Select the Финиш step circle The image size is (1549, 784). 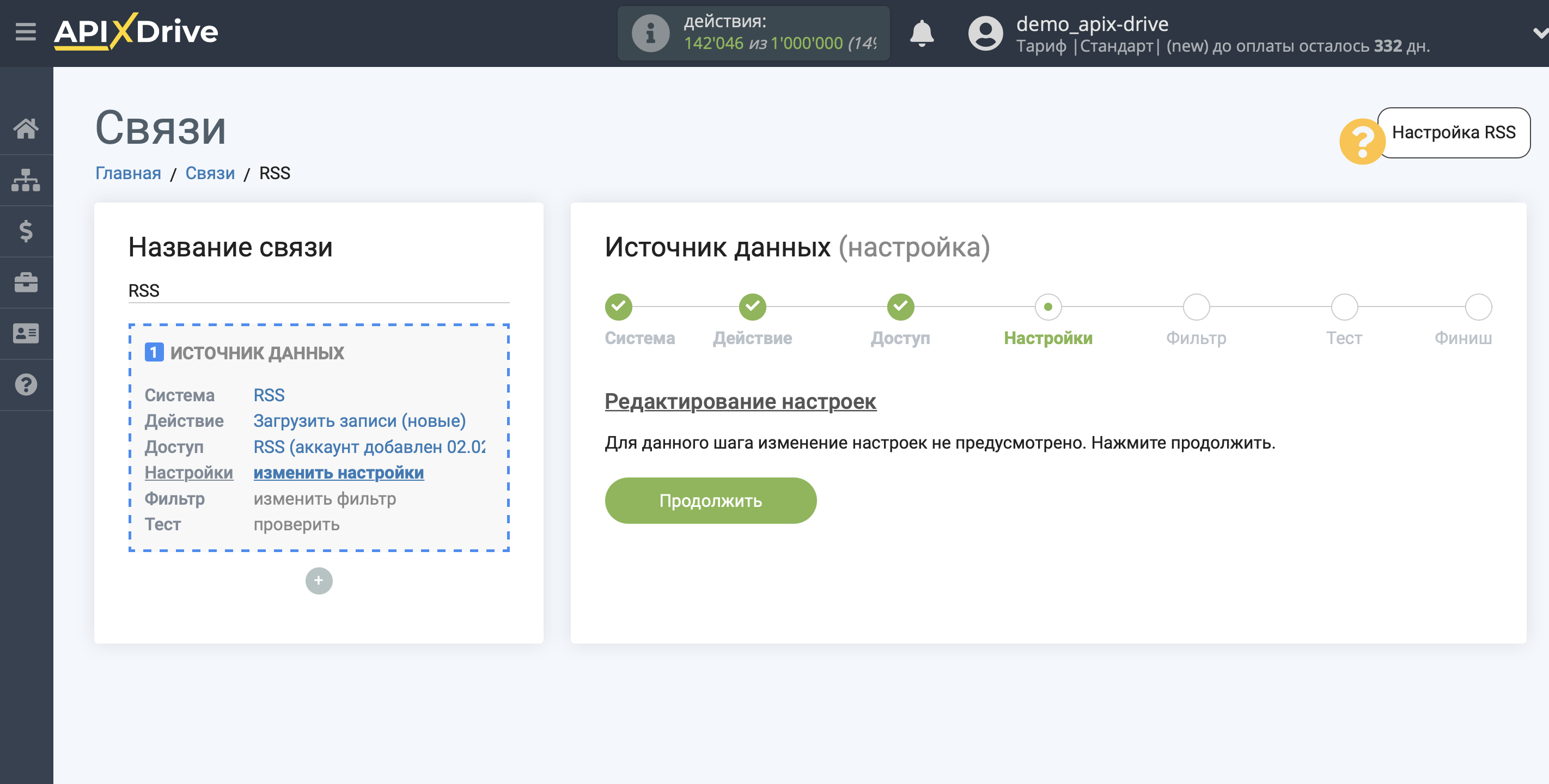1478,307
